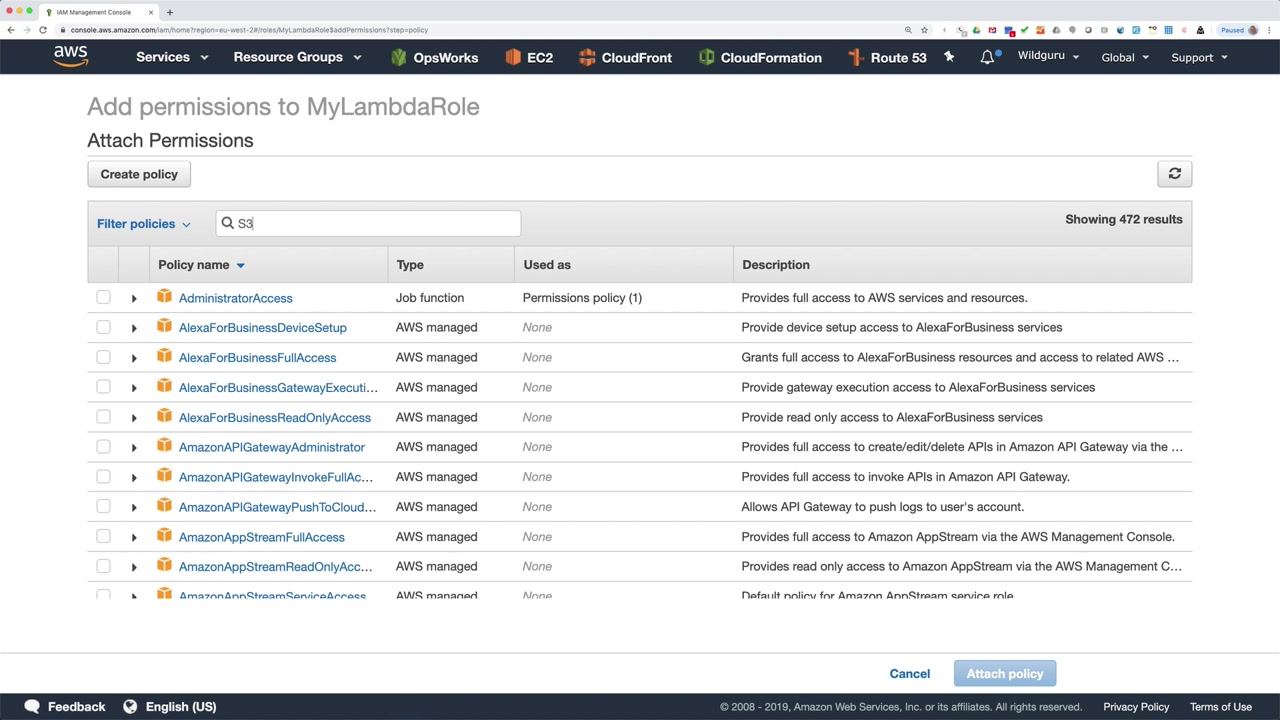
Task: Check the AdministratorAccess policy checkbox
Action: (103, 298)
